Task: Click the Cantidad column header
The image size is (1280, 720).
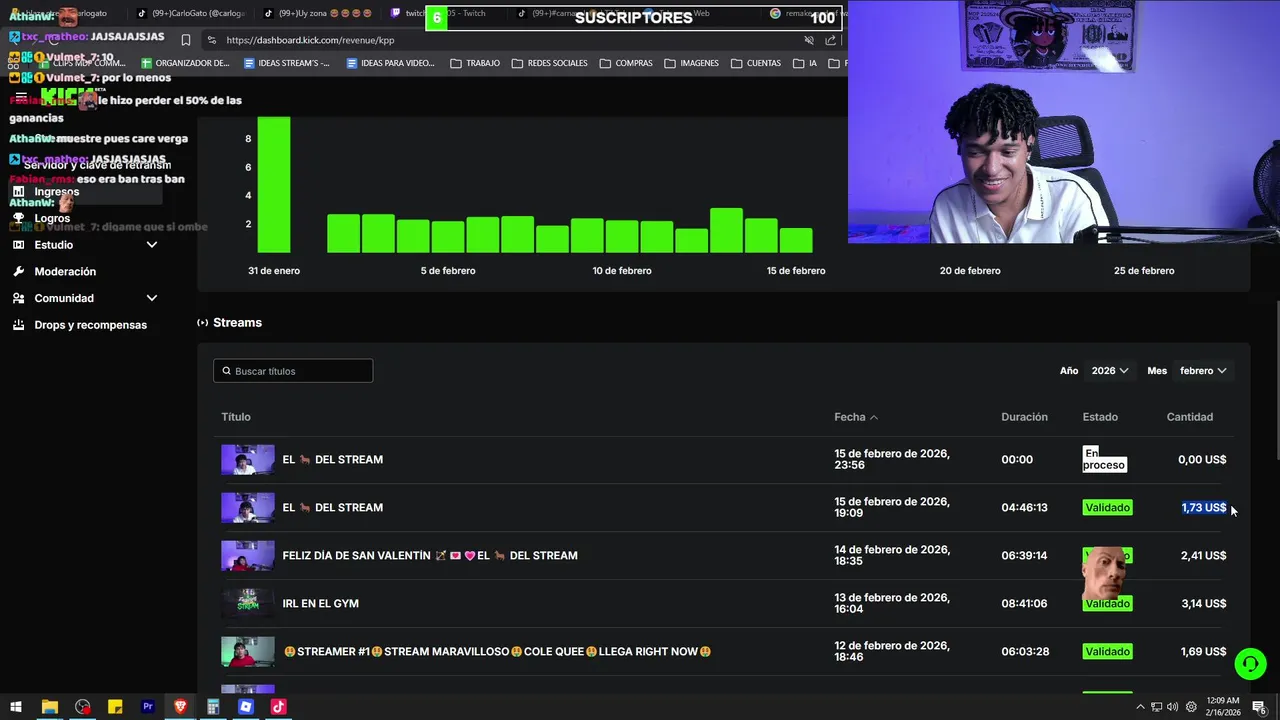Action: tap(1189, 417)
